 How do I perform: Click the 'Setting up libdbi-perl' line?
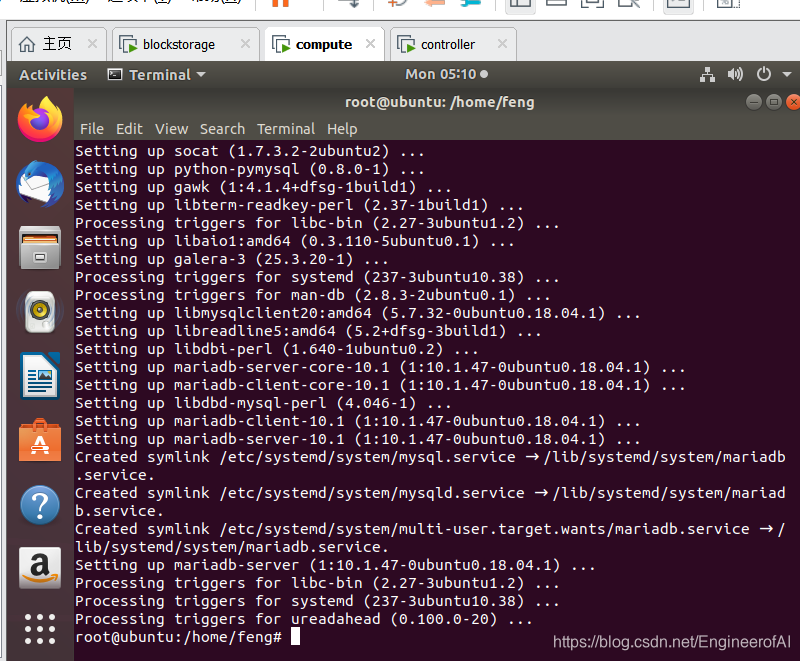(x=277, y=349)
